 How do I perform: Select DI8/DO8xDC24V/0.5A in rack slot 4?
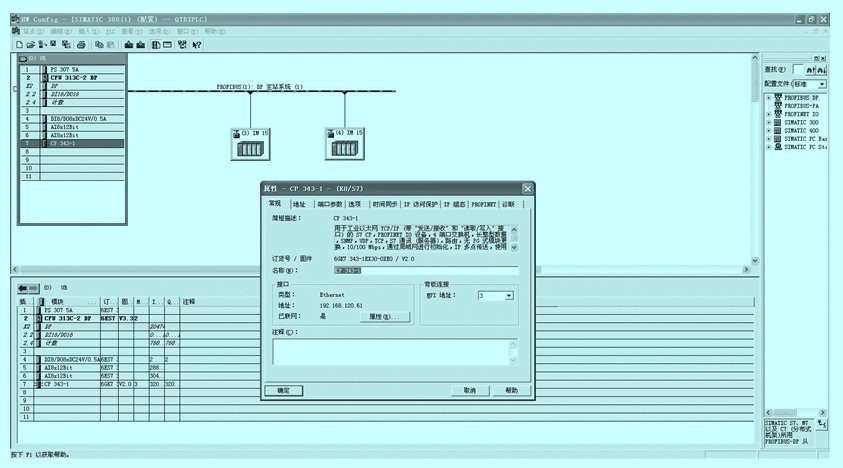point(73,119)
